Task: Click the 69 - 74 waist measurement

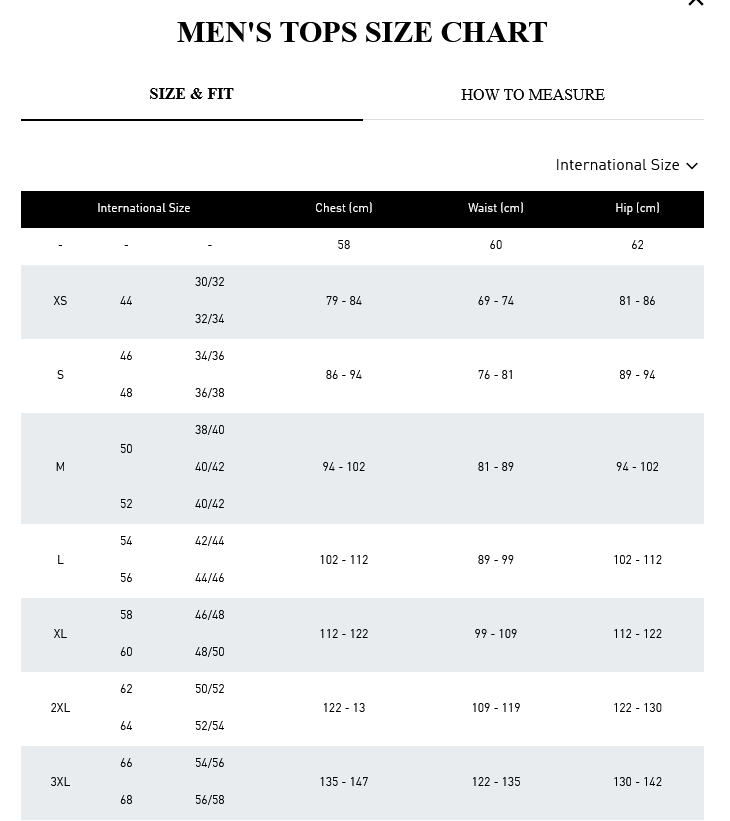Action: (495, 301)
